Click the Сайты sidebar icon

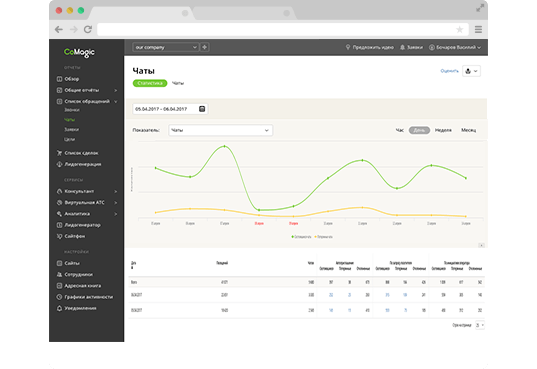pos(59,263)
